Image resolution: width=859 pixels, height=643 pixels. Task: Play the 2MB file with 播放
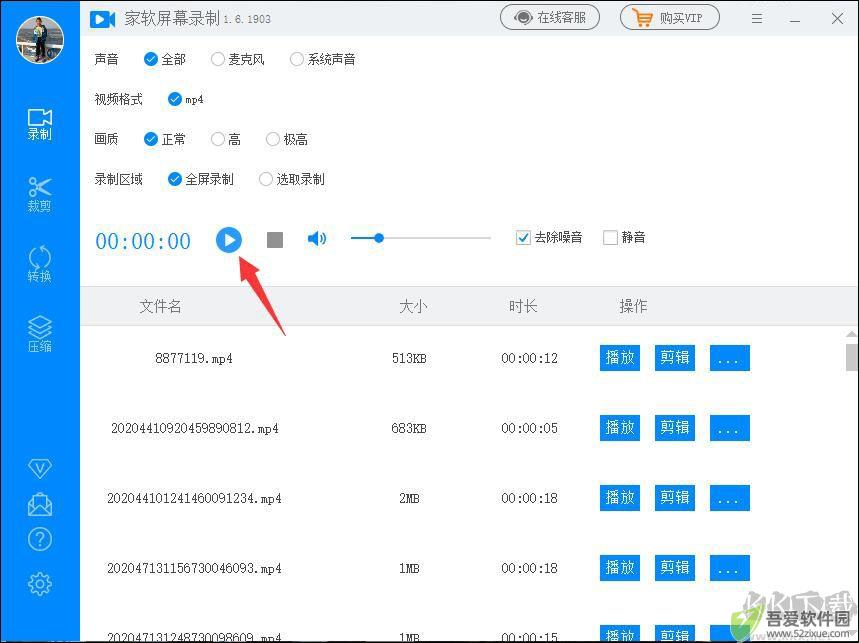pos(620,498)
